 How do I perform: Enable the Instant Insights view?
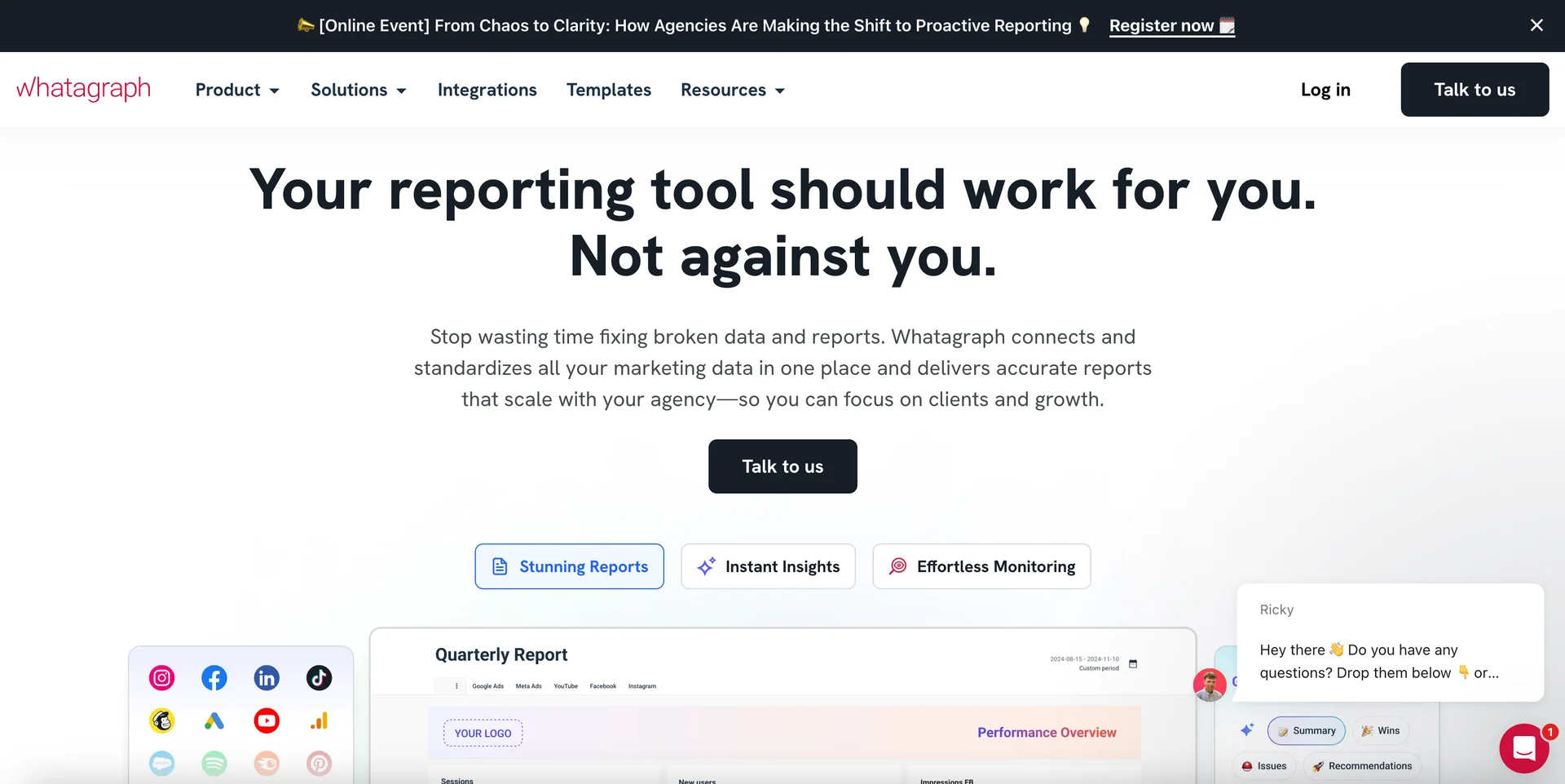coord(768,566)
